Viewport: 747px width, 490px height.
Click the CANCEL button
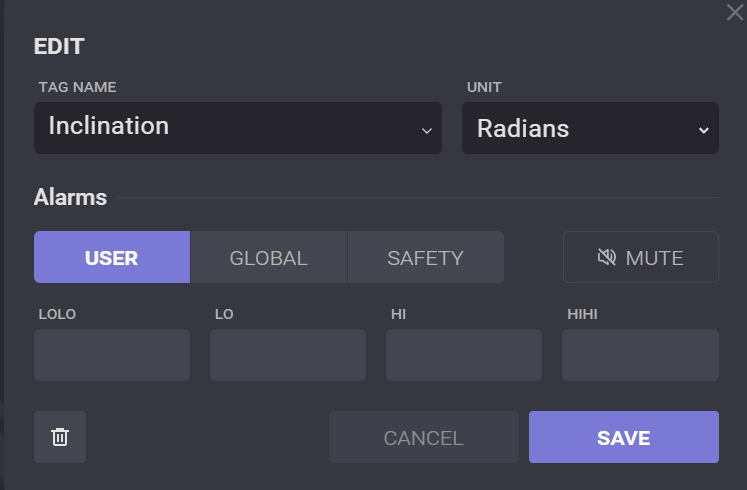423,438
